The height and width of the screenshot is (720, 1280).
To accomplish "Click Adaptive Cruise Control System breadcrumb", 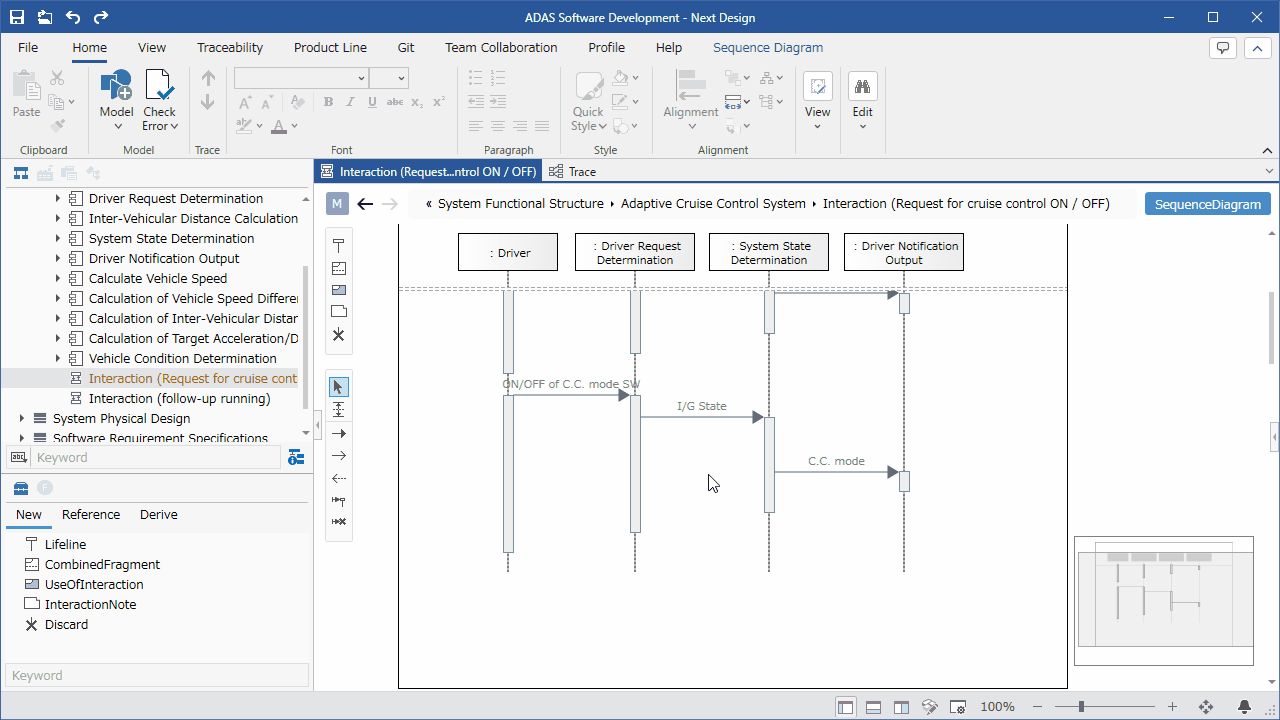I will [x=713, y=204].
